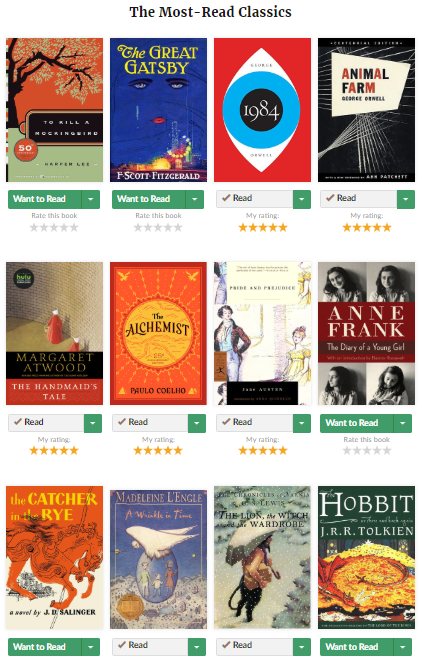
Task: Open the shelf dropdown arrow under 1984
Action: point(302,199)
